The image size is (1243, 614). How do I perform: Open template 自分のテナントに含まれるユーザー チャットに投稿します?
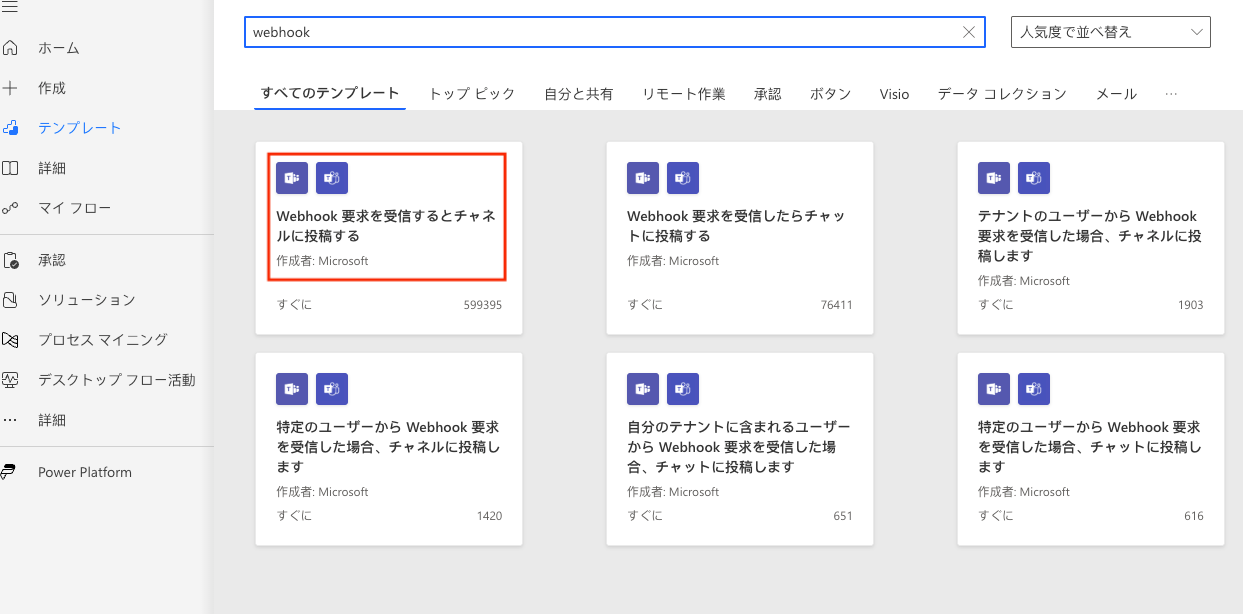739,447
